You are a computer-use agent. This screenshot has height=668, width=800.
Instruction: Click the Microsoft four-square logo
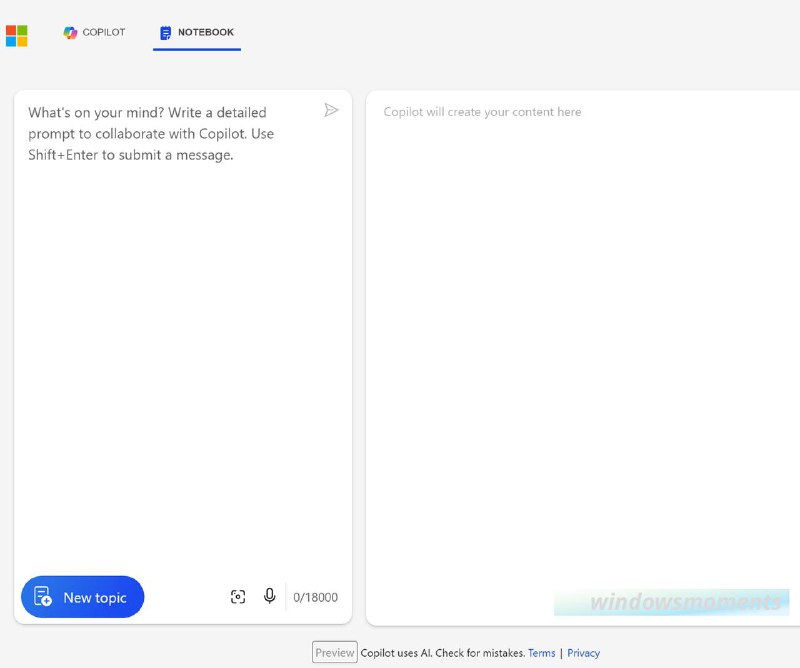tap(16, 36)
